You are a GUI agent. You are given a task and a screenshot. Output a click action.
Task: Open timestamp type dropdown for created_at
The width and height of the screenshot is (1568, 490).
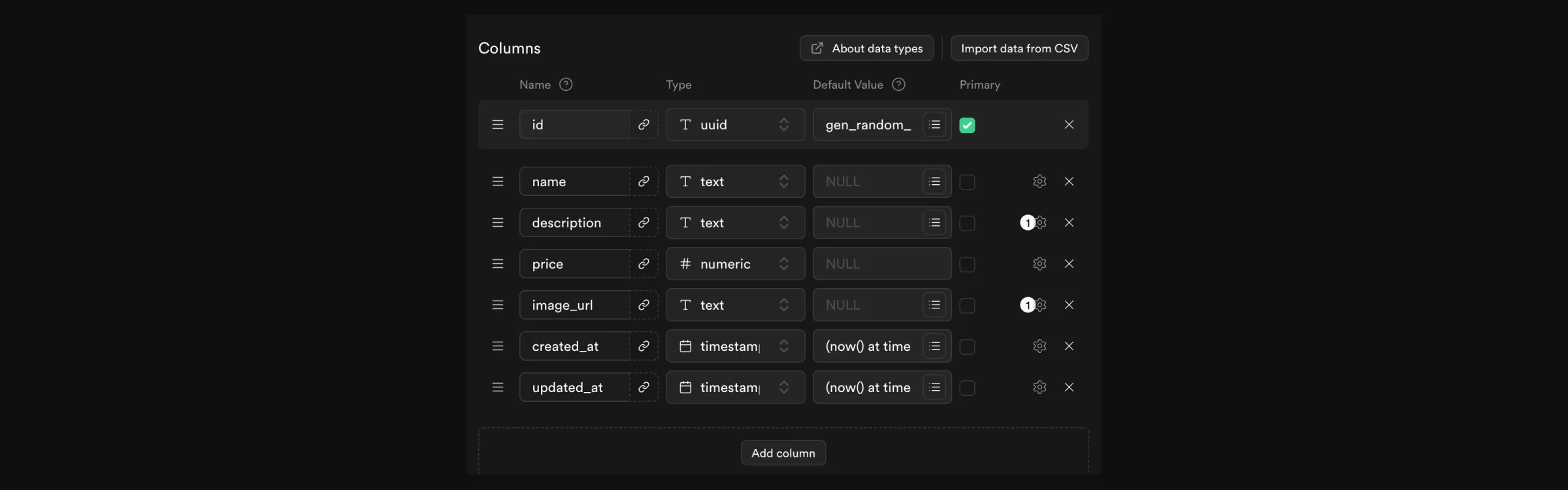(x=736, y=346)
